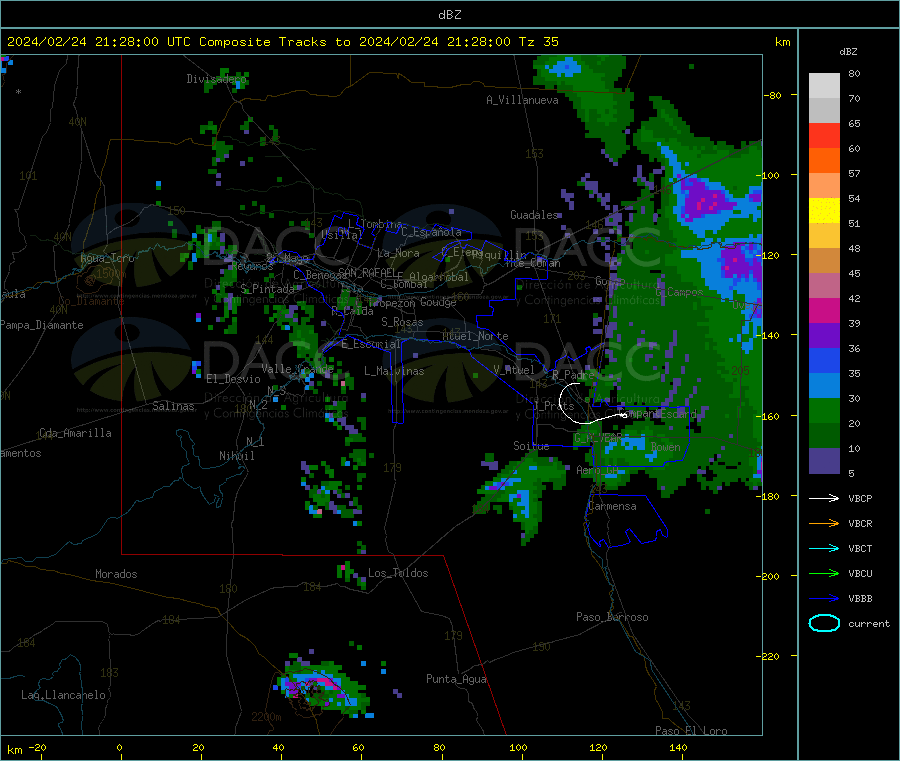Click the Salinas map label
Viewport: 900px width, 761px height.
click(173, 406)
